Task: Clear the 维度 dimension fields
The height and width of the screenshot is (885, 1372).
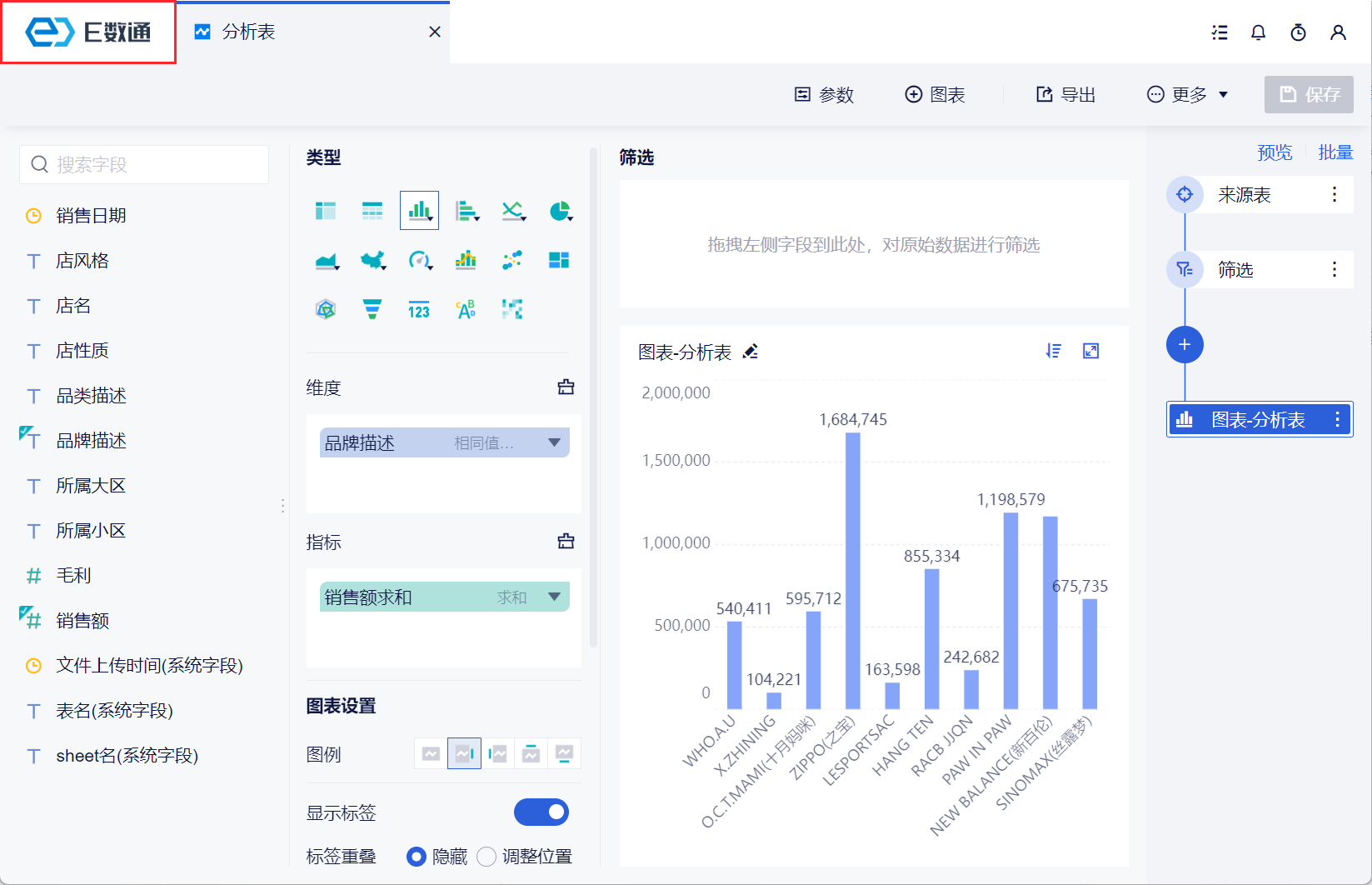Action: (x=566, y=387)
